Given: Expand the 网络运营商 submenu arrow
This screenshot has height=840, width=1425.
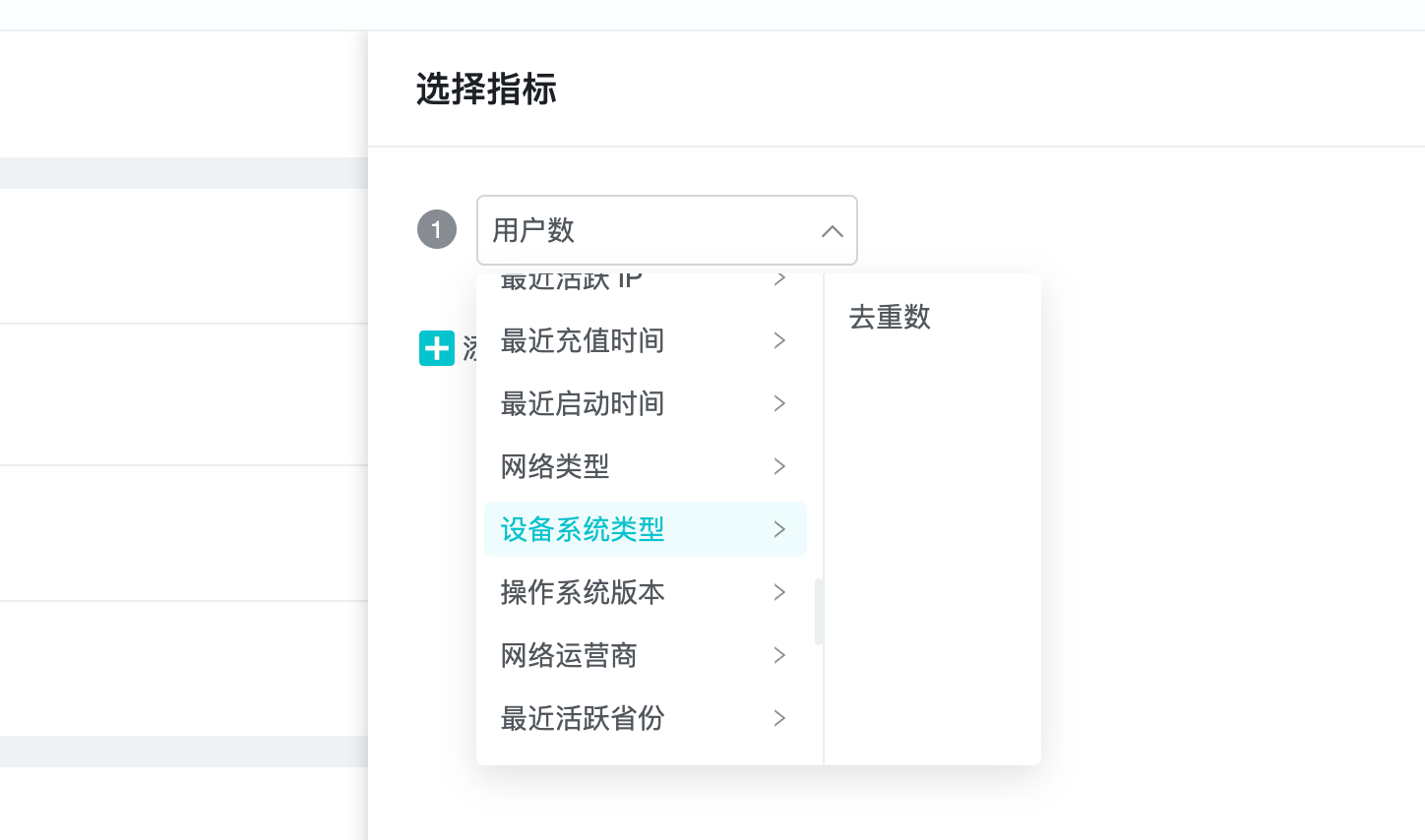Looking at the screenshot, I should tap(779, 655).
